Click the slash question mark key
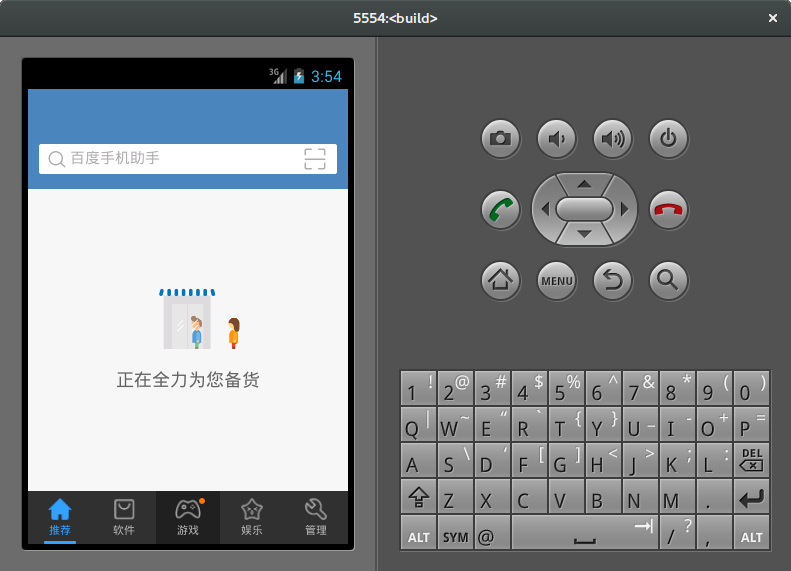 [677, 533]
